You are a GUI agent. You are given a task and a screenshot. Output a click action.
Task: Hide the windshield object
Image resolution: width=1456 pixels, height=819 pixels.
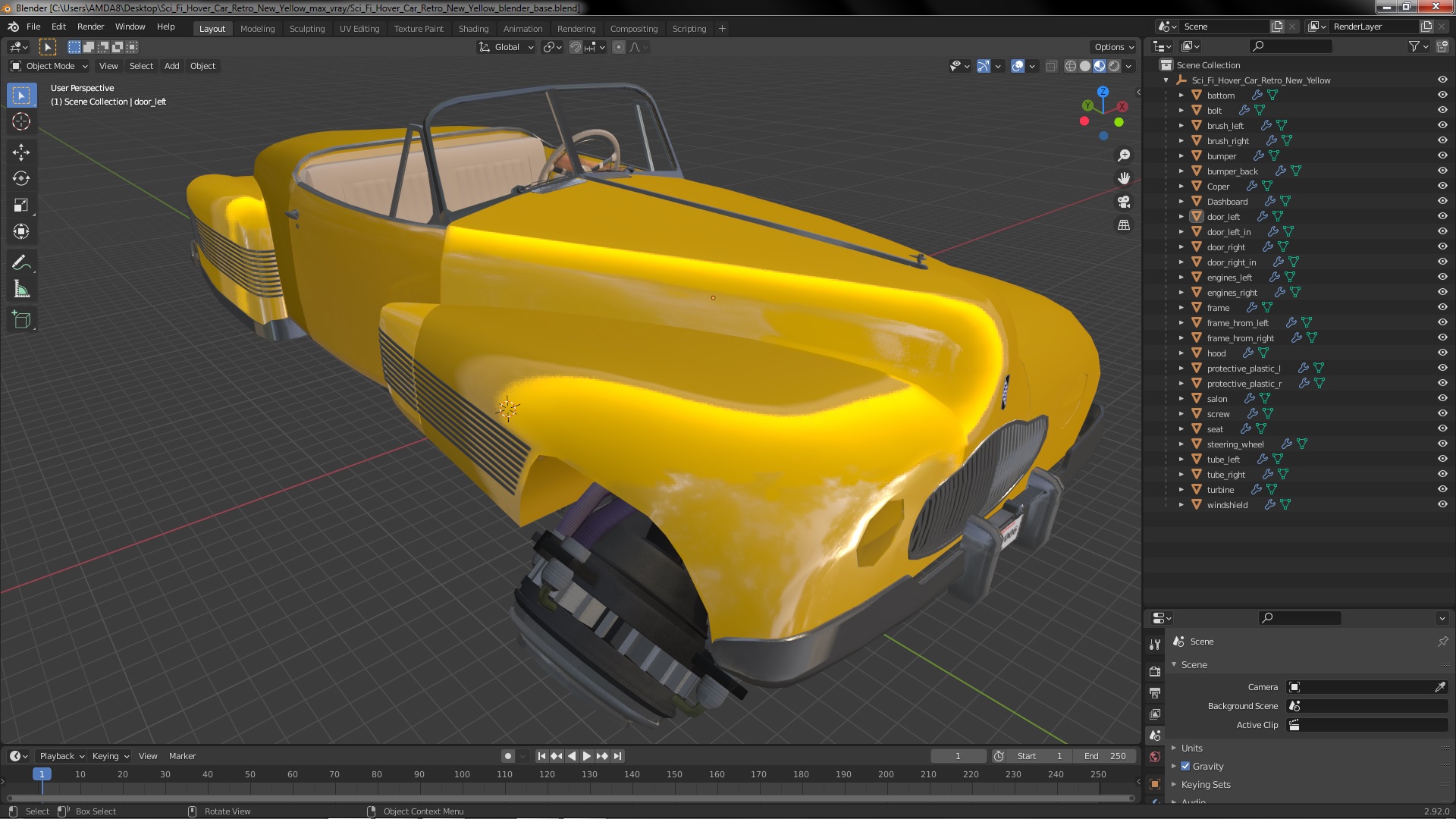click(x=1442, y=504)
